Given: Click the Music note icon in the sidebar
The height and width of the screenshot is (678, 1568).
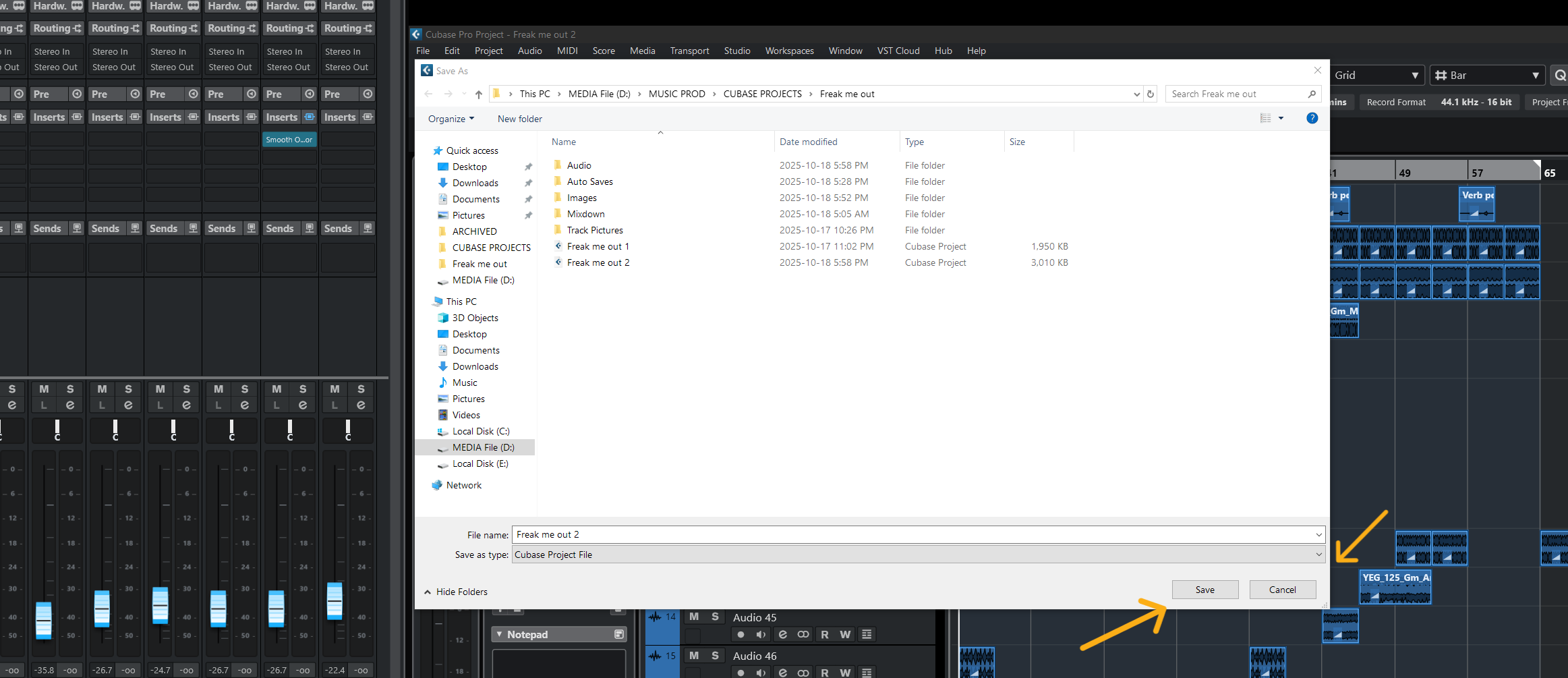Looking at the screenshot, I should [x=443, y=383].
